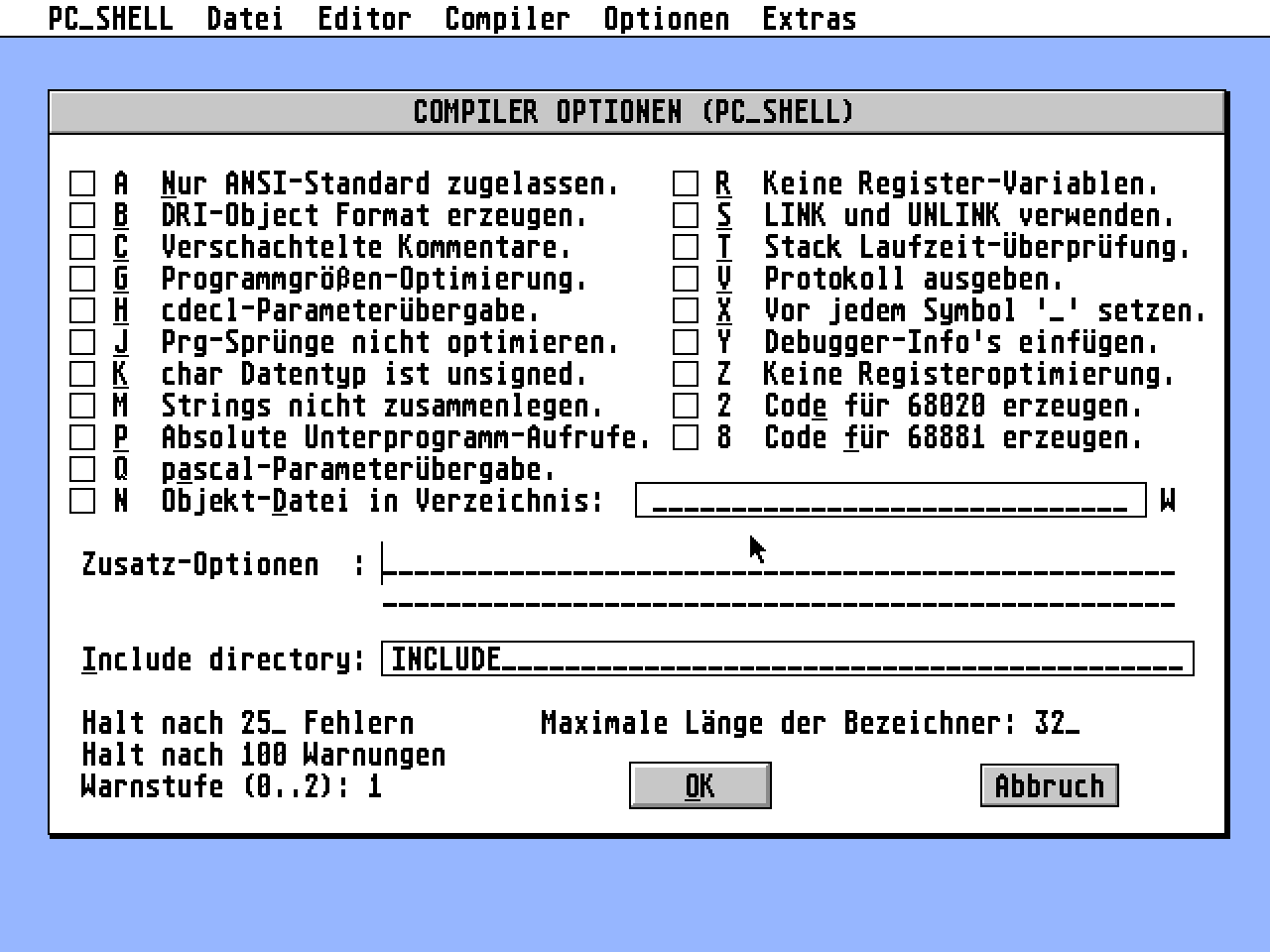The width and height of the screenshot is (1270, 952).
Task: Check 'Debugger-Info's einfügen'
Action: click(686, 341)
